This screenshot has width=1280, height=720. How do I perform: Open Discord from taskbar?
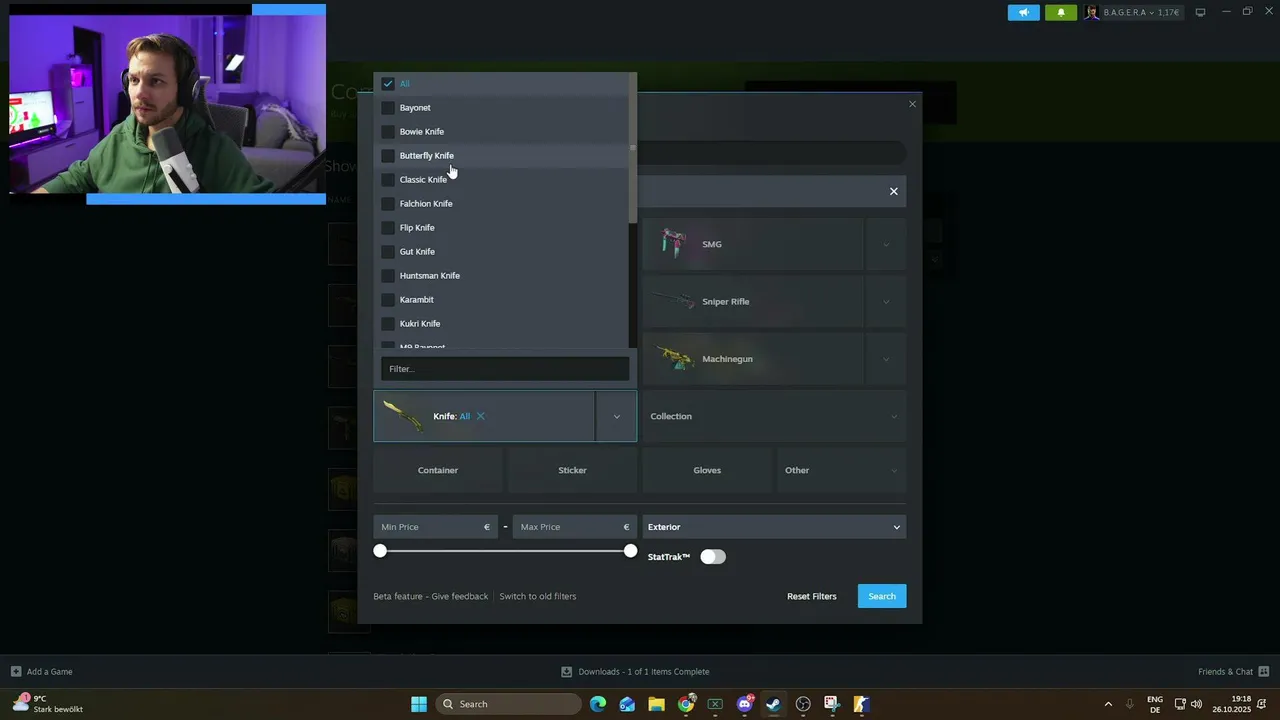tap(744, 704)
